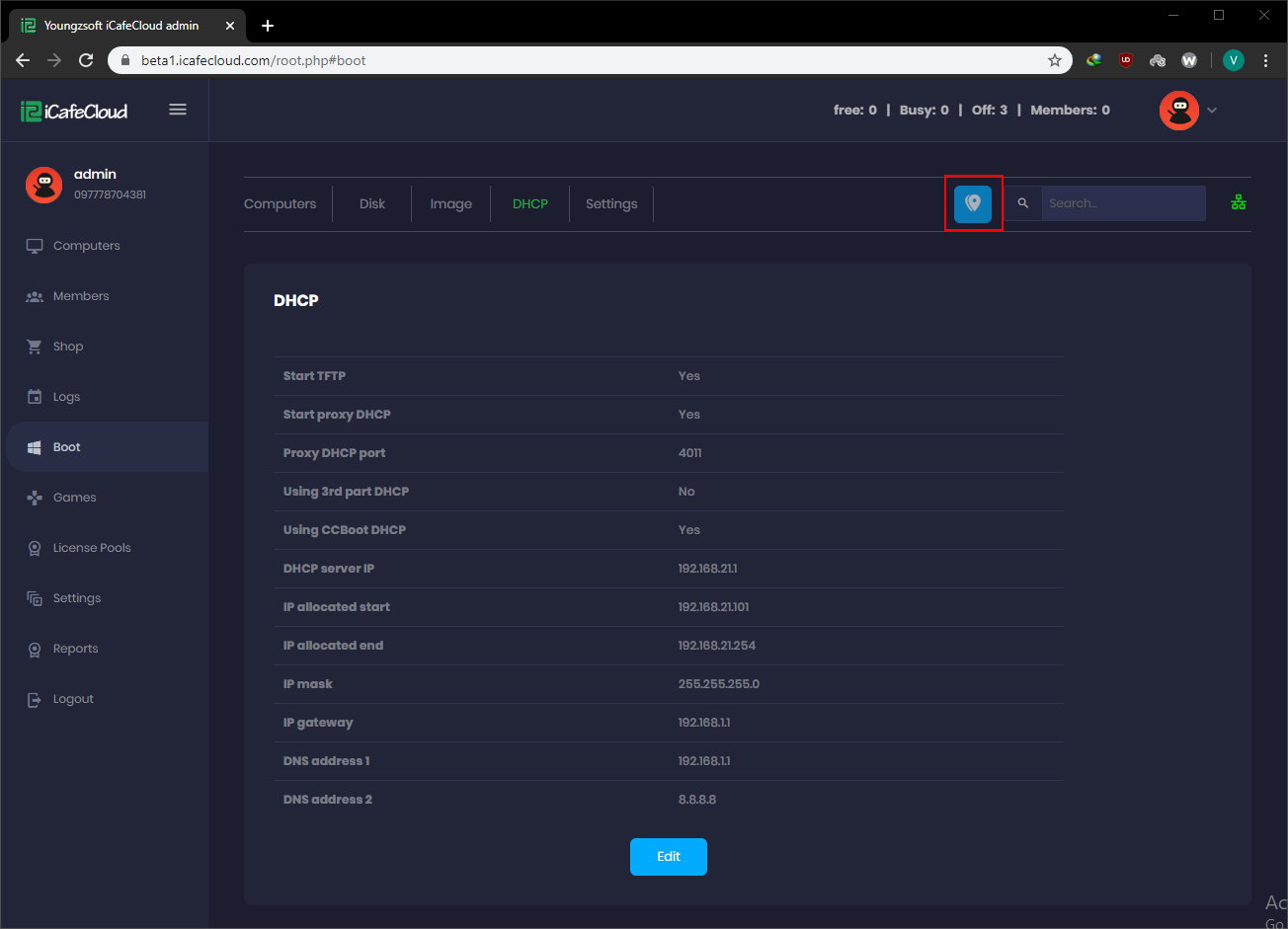Open the Settings tab in Boot
The height and width of the screenshot is (929, 1288).
click(611, 204)
